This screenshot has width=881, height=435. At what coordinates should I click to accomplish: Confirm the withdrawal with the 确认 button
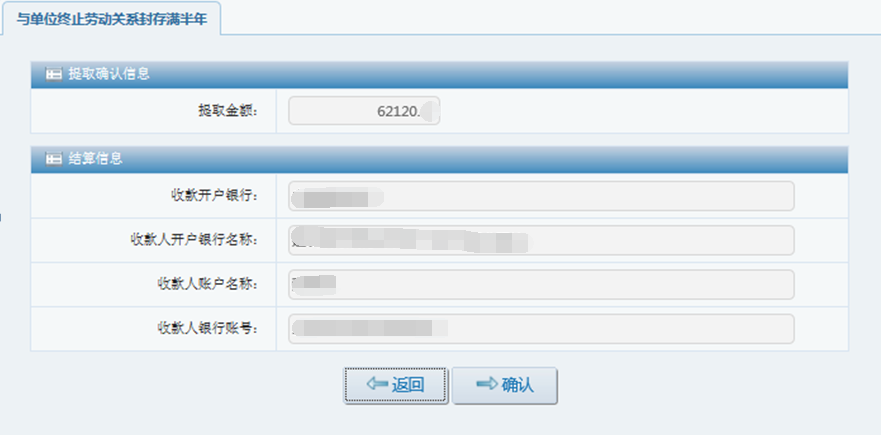pyautogui.click(x=505, y=386)
